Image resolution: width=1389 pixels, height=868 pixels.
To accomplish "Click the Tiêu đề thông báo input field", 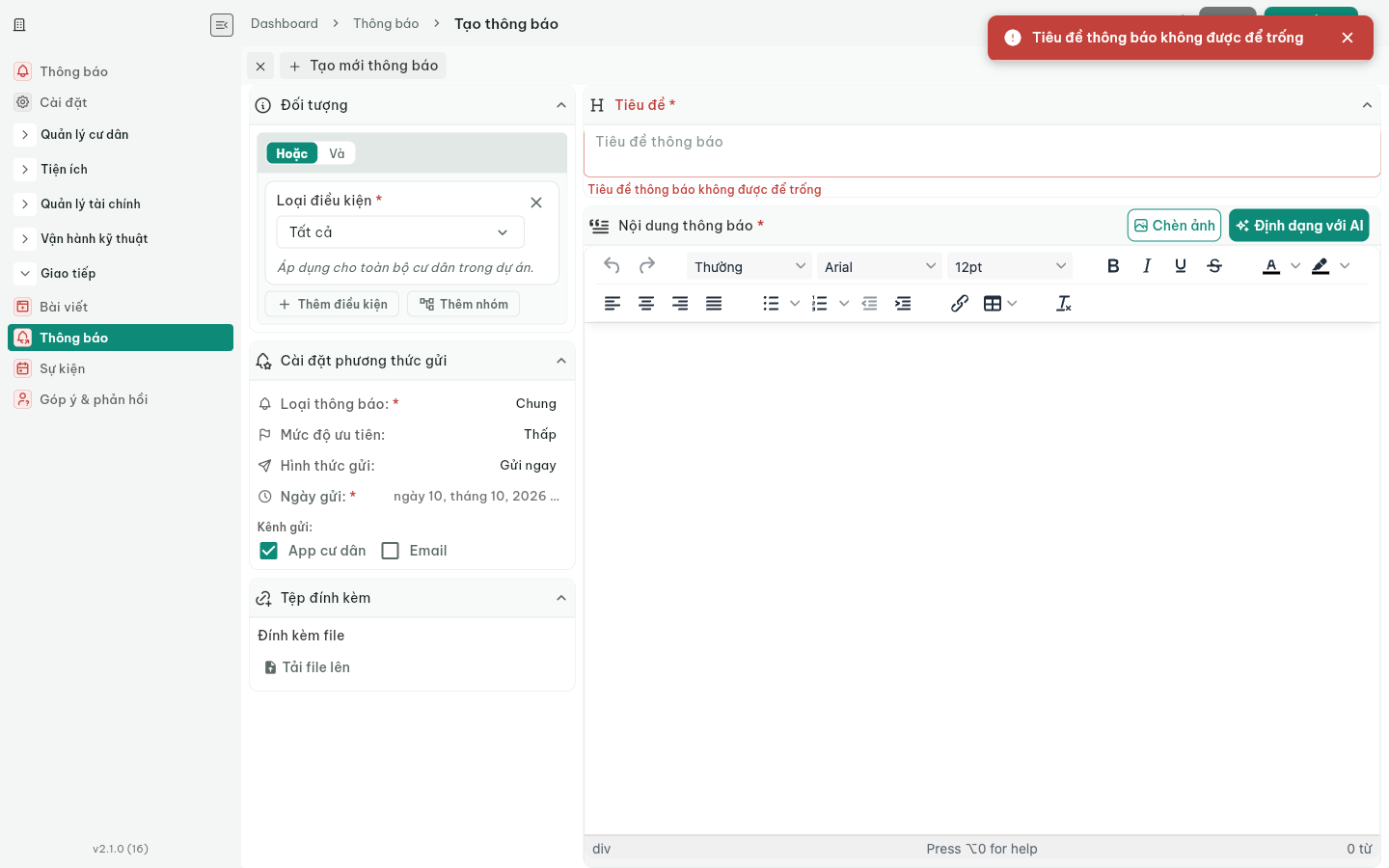I will 982,151.
